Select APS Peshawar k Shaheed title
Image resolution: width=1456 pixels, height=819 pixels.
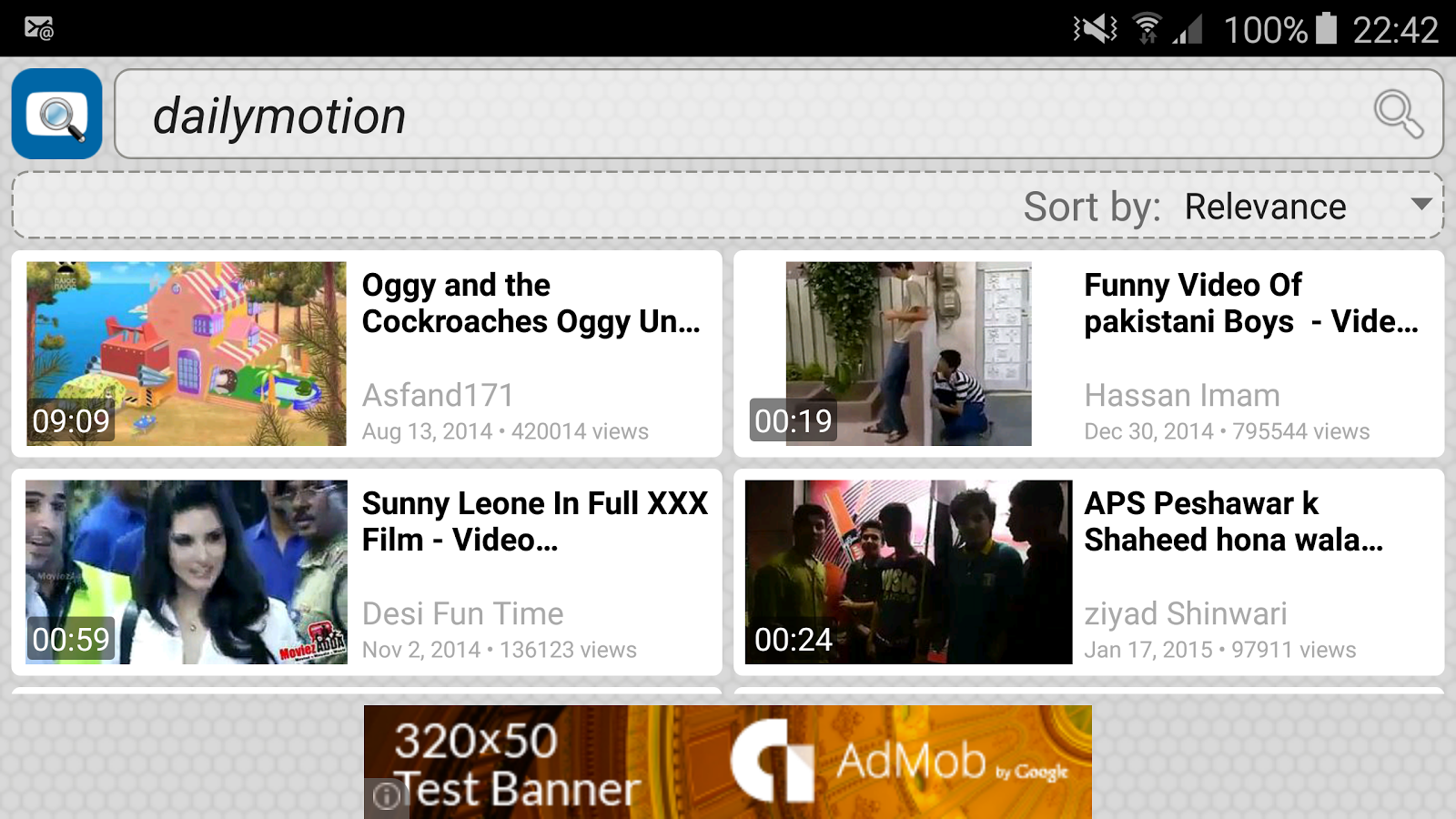pyautogui.click(x=1234, y=521)
